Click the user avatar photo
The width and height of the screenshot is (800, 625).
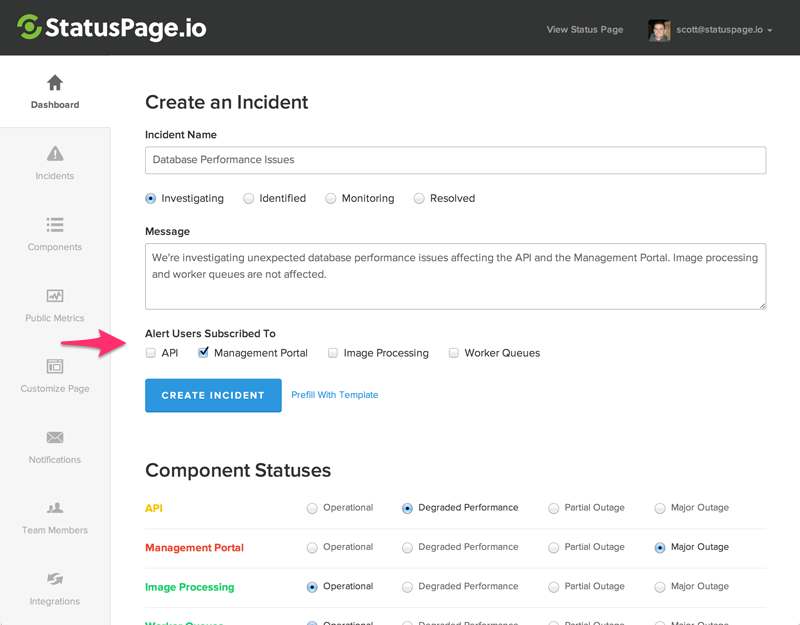point(659,30)
